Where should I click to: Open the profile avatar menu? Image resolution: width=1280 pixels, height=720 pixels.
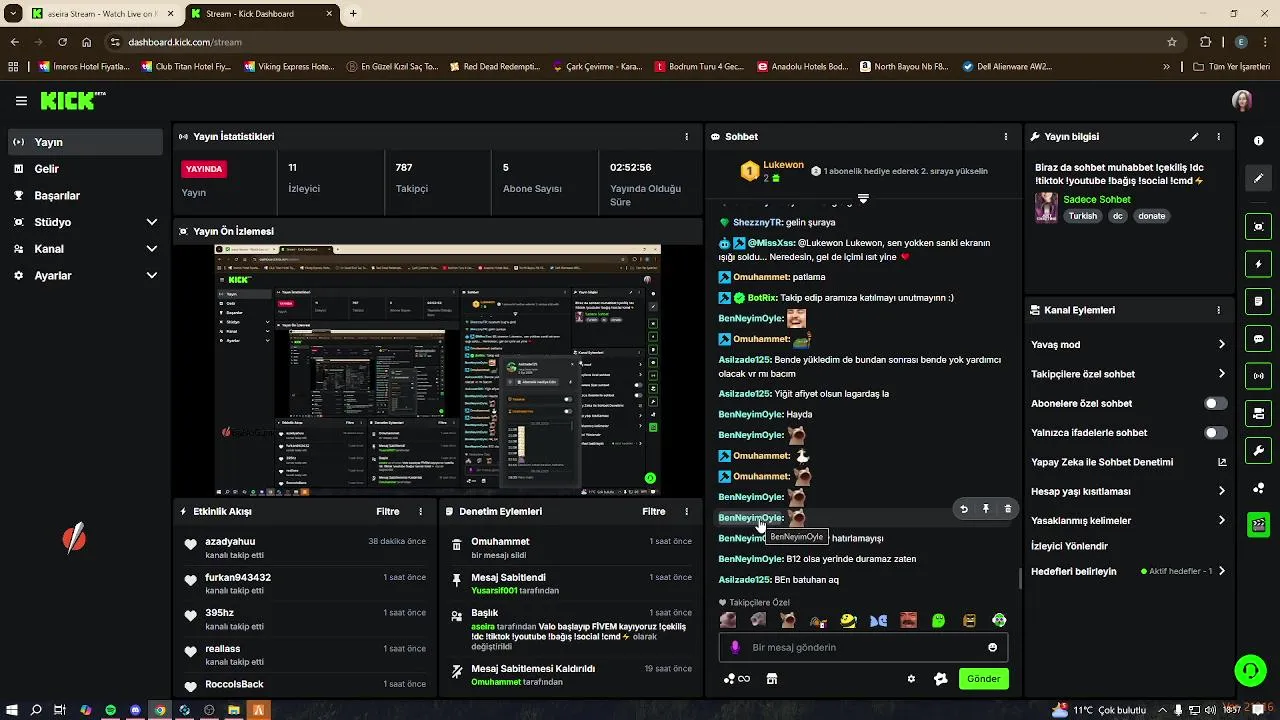(x=1242, y=101)
